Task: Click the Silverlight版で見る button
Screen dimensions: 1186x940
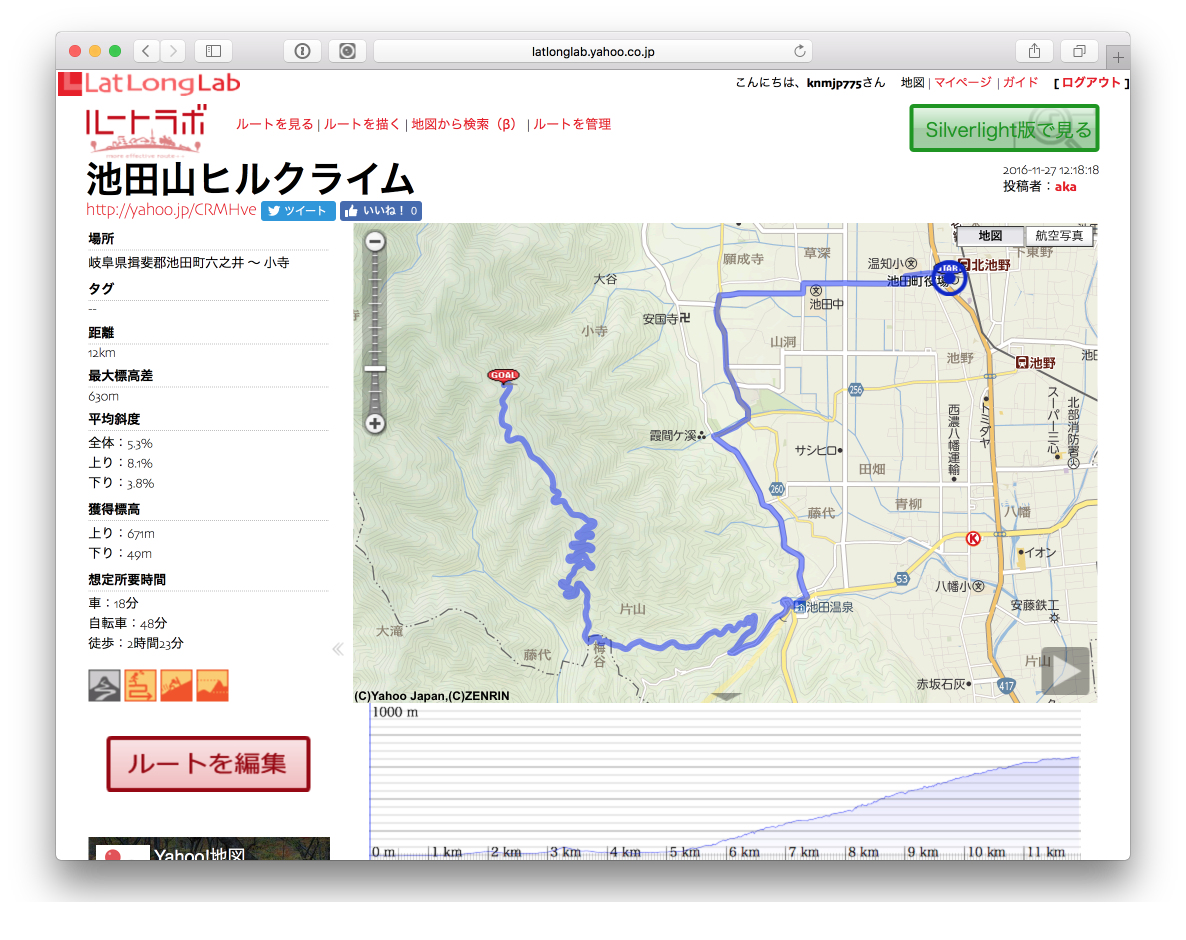Action: pos(1004,129)
